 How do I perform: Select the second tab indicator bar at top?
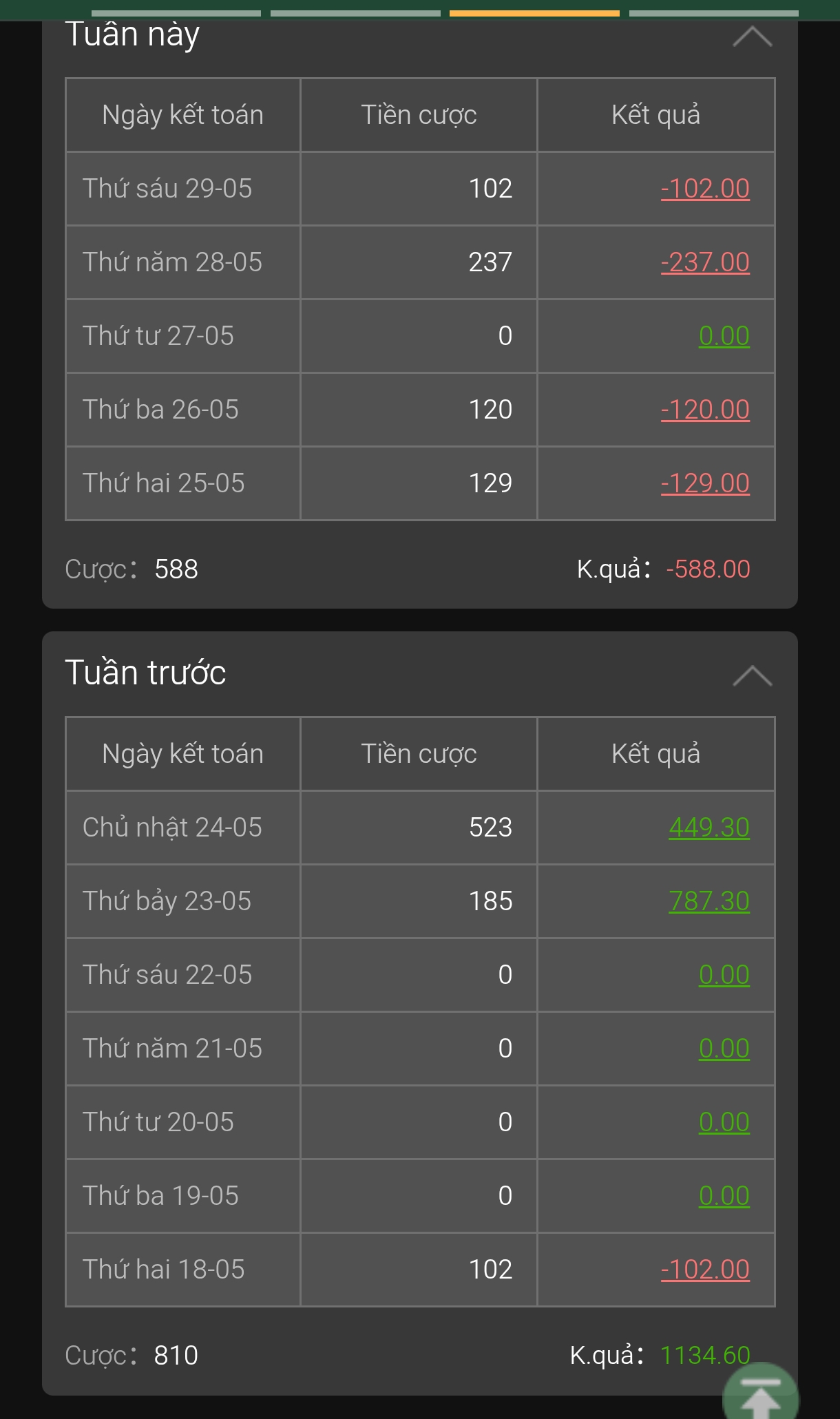tap(355, 13)
